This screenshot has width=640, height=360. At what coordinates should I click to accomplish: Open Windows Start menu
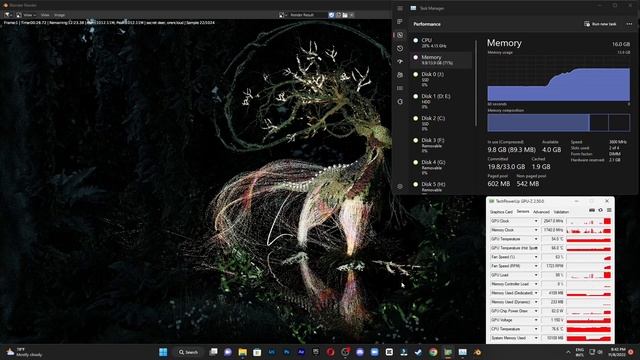pos(163,352)
